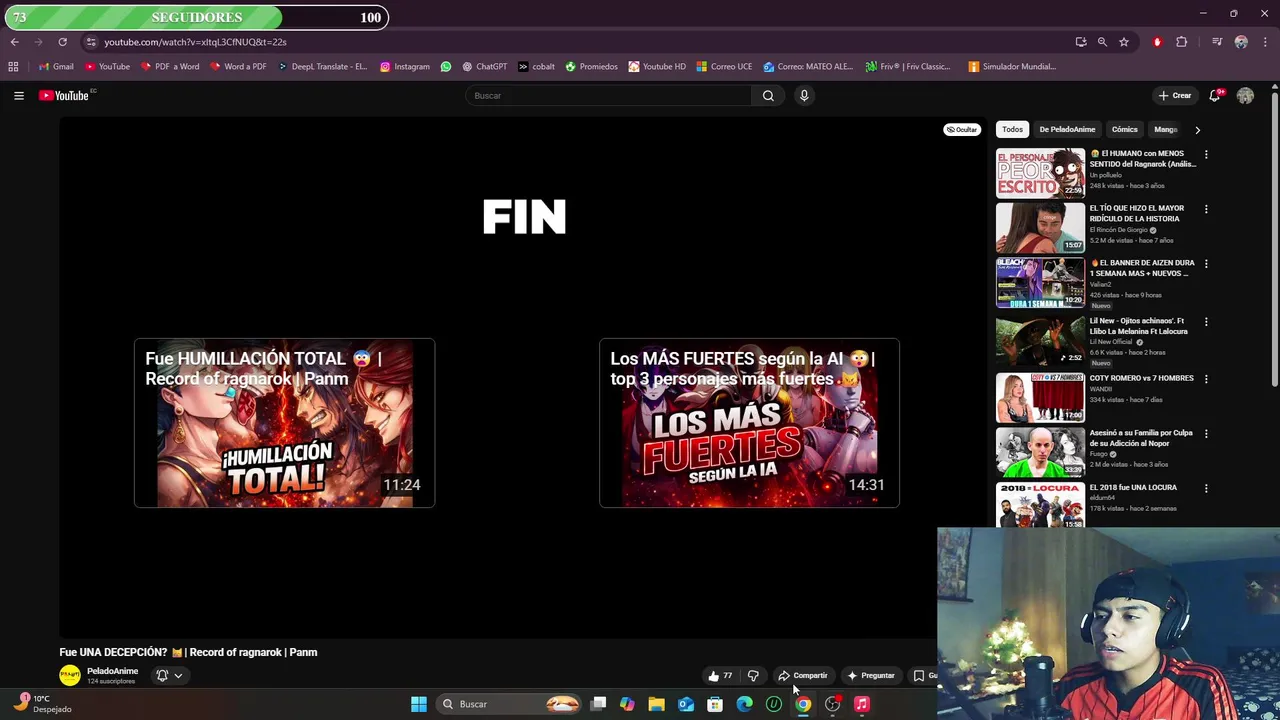Open Apple Music taskbar icon
The width and height of the screenshot is (1280, 720).
click(861, 704)
